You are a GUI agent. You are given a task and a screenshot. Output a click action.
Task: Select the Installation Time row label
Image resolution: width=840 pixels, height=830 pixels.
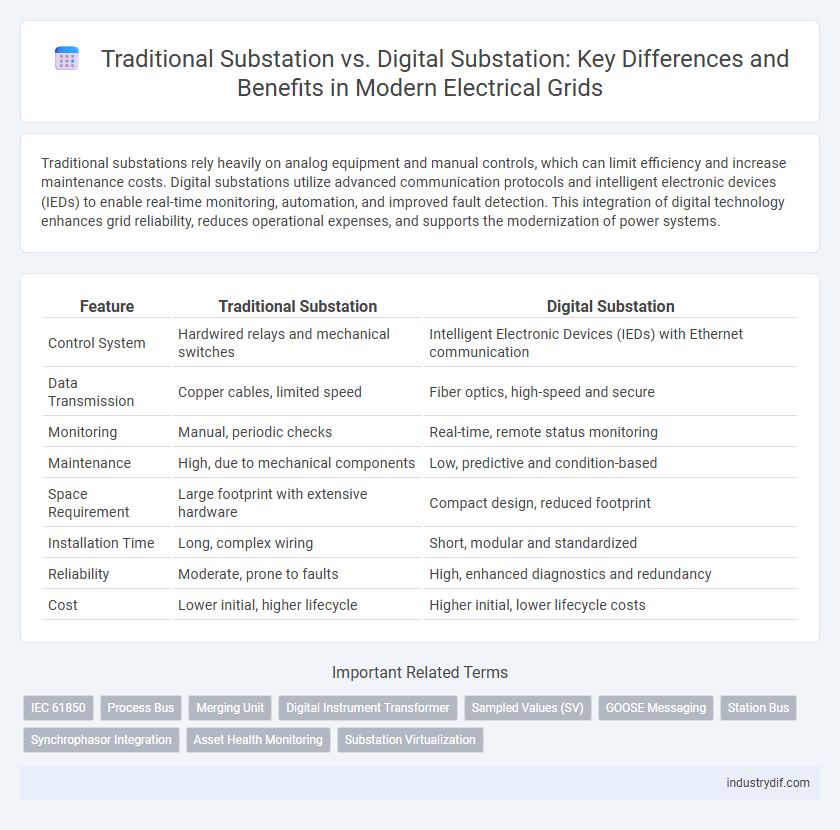[x=101, y=543]
